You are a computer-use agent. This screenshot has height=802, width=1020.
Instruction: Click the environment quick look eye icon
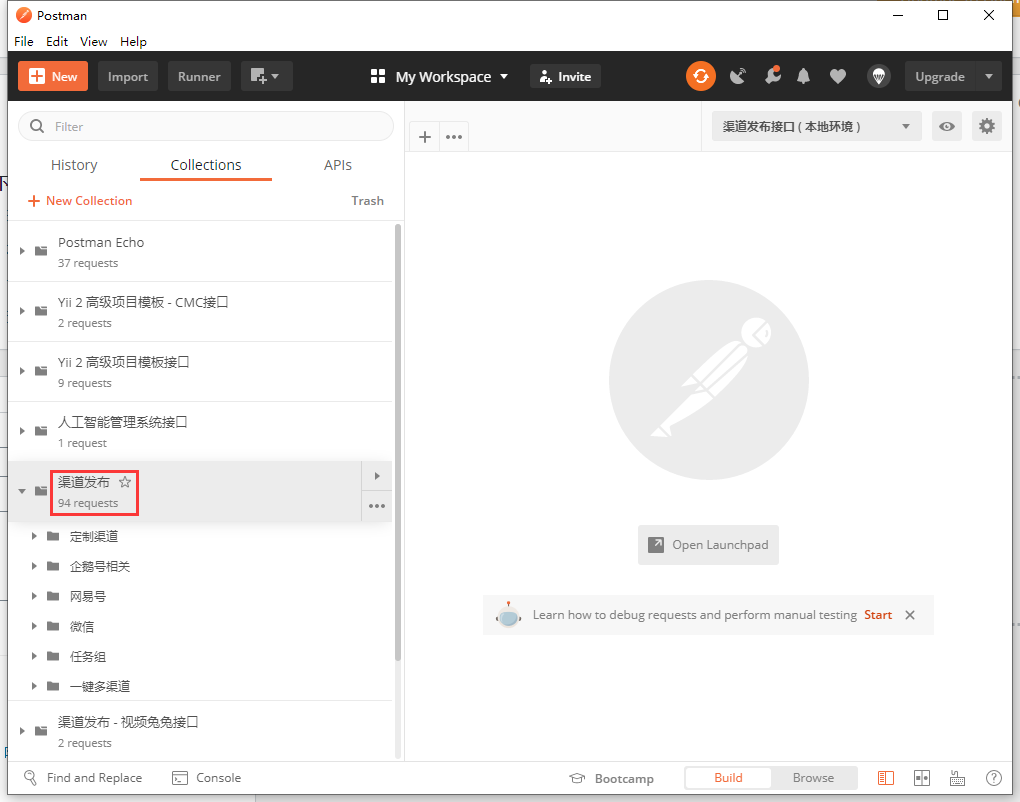(x=946, y=126)
